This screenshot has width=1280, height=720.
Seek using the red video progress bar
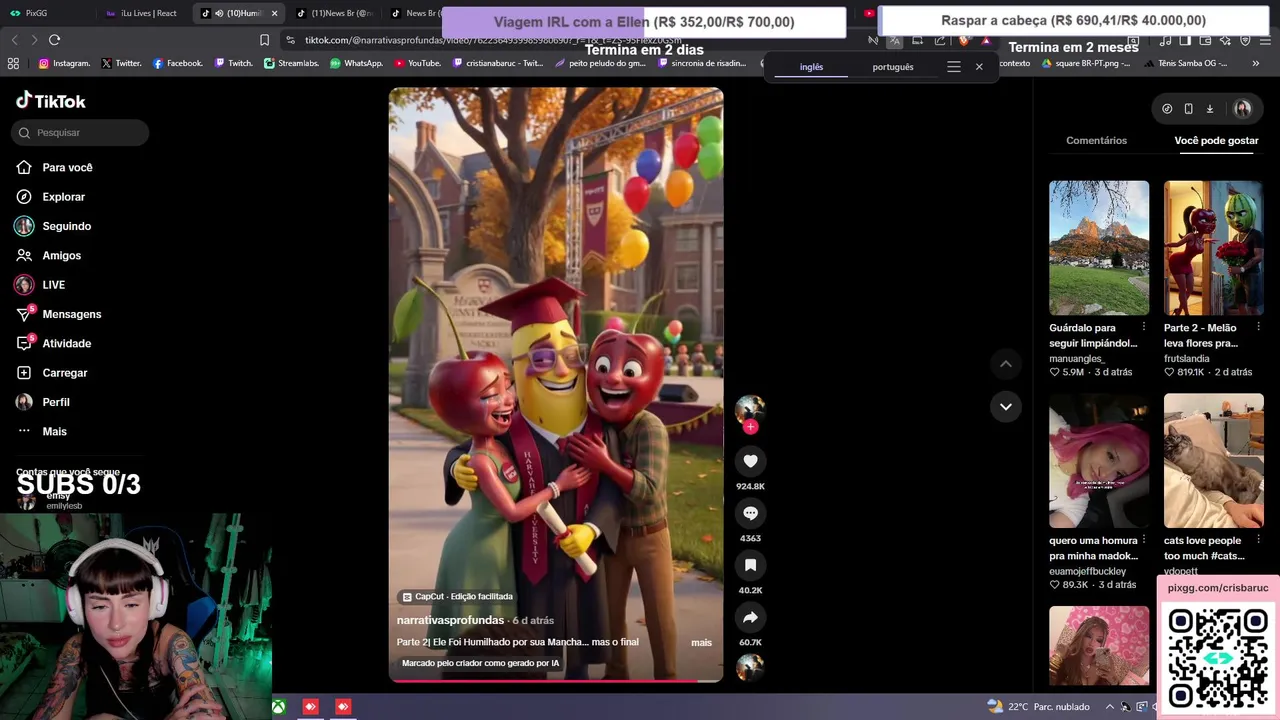556,680
